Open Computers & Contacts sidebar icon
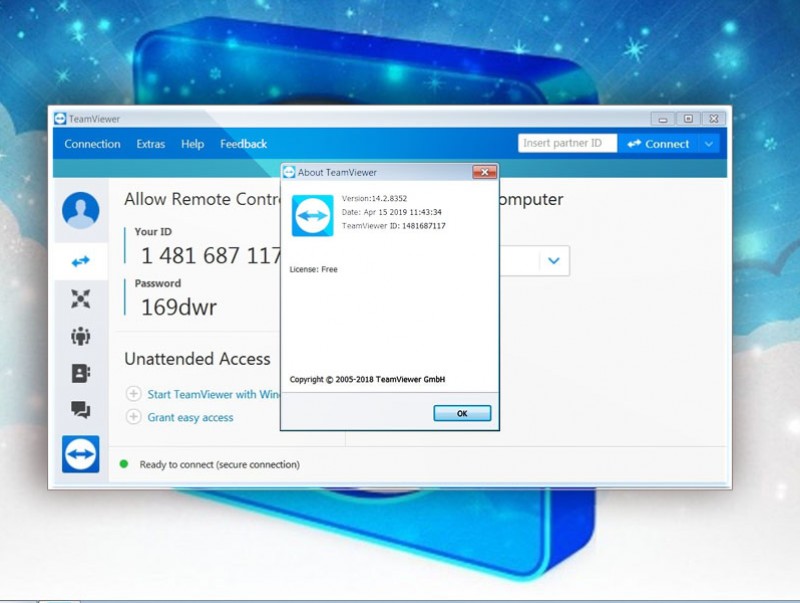The height and width of the screenshot is (603, 800). coord(81,373)
